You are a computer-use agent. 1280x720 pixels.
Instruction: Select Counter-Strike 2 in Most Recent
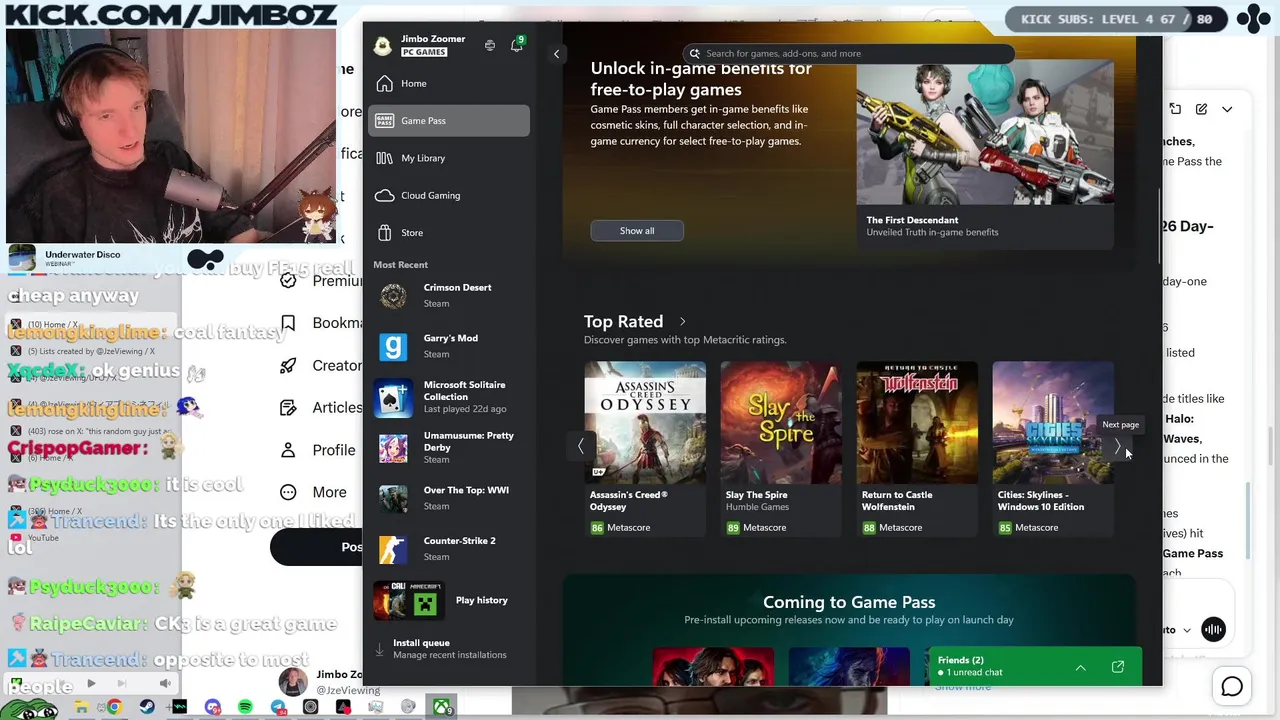coord(449,548)
